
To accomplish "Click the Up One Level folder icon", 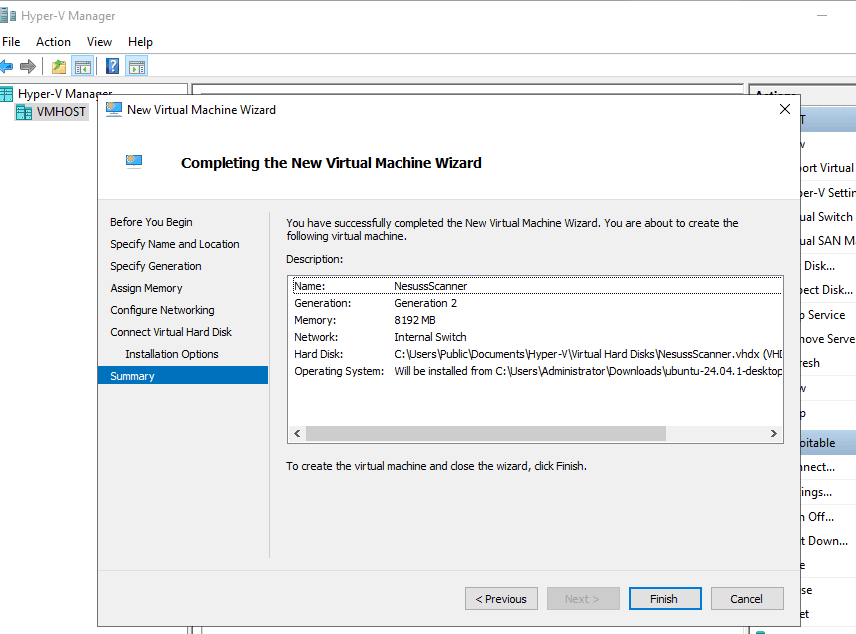I will tap(59, 67).
